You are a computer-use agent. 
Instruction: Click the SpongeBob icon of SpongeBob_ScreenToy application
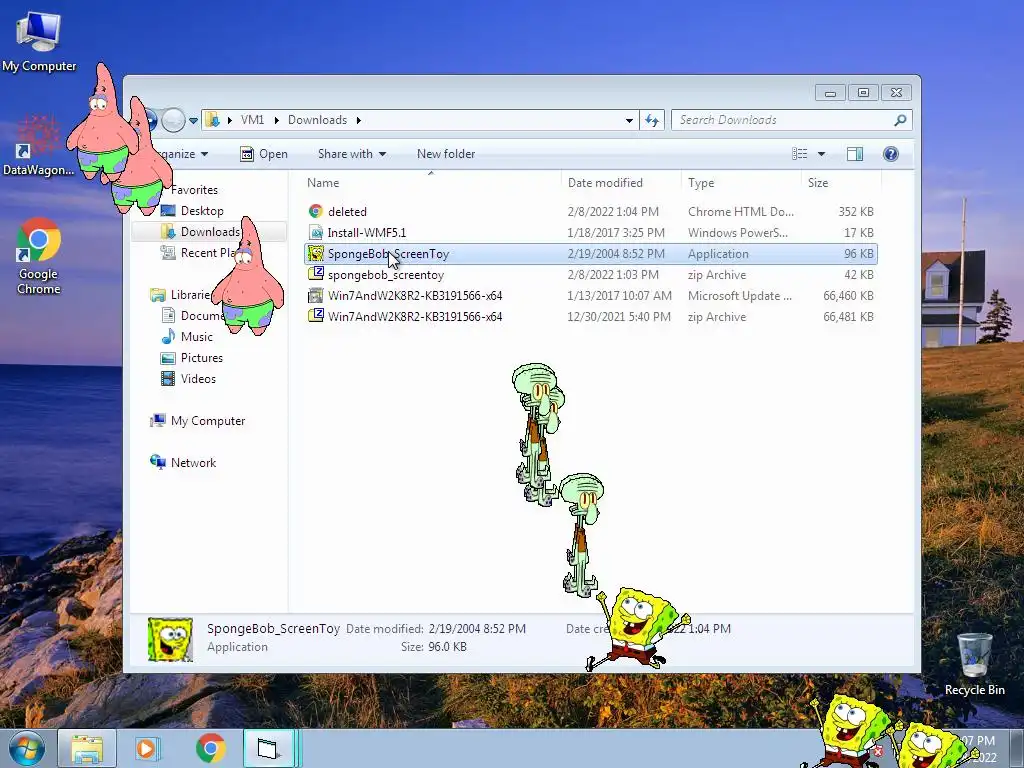click(x=315, y=253)
